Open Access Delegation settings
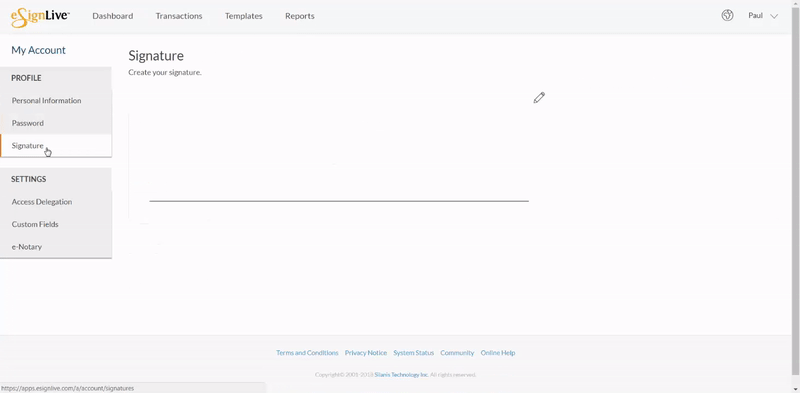The width and height of the screenshot is (800, 393). 56,202
